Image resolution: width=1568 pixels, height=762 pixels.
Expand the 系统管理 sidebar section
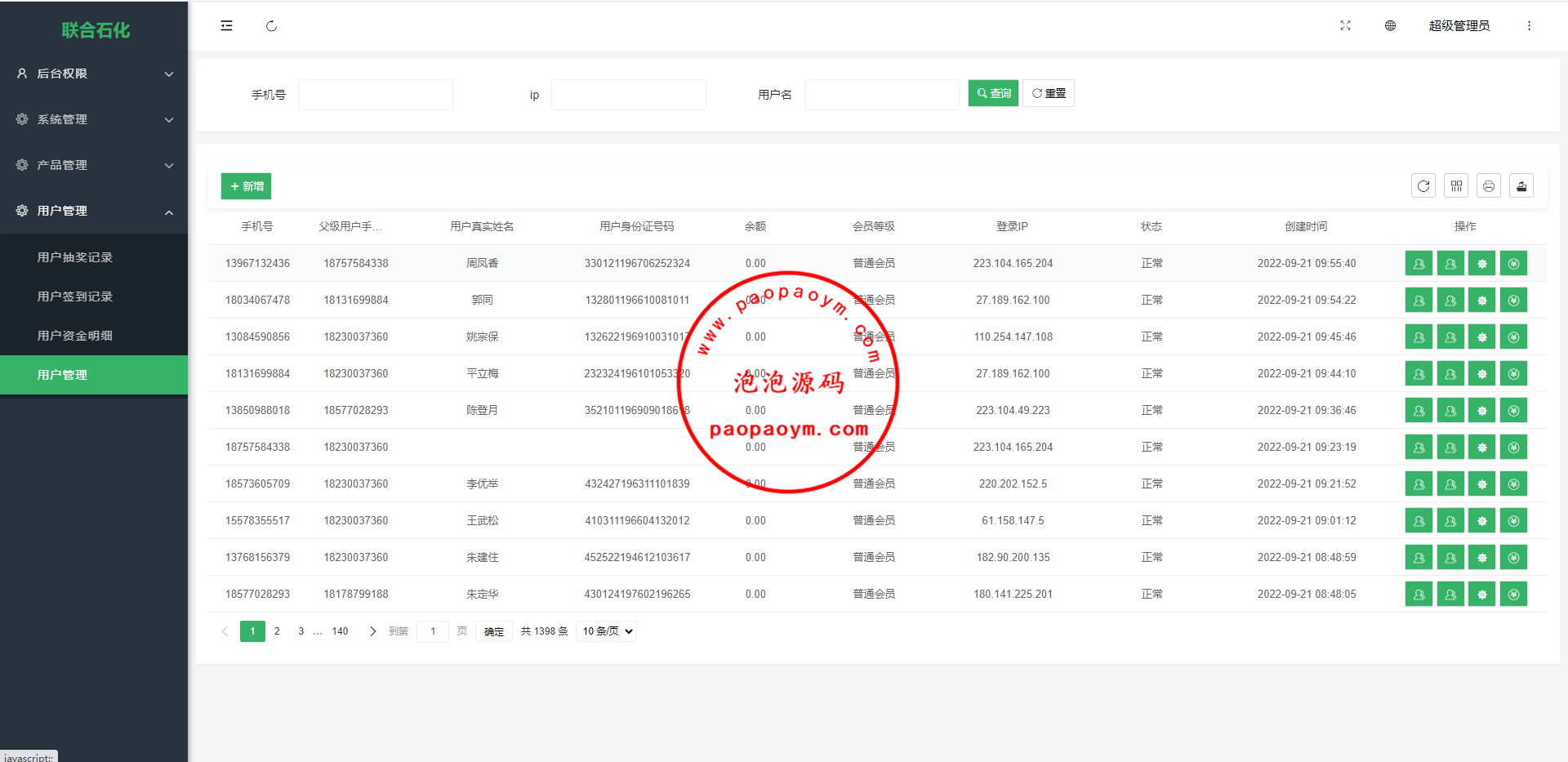click(x=94, y=119)
